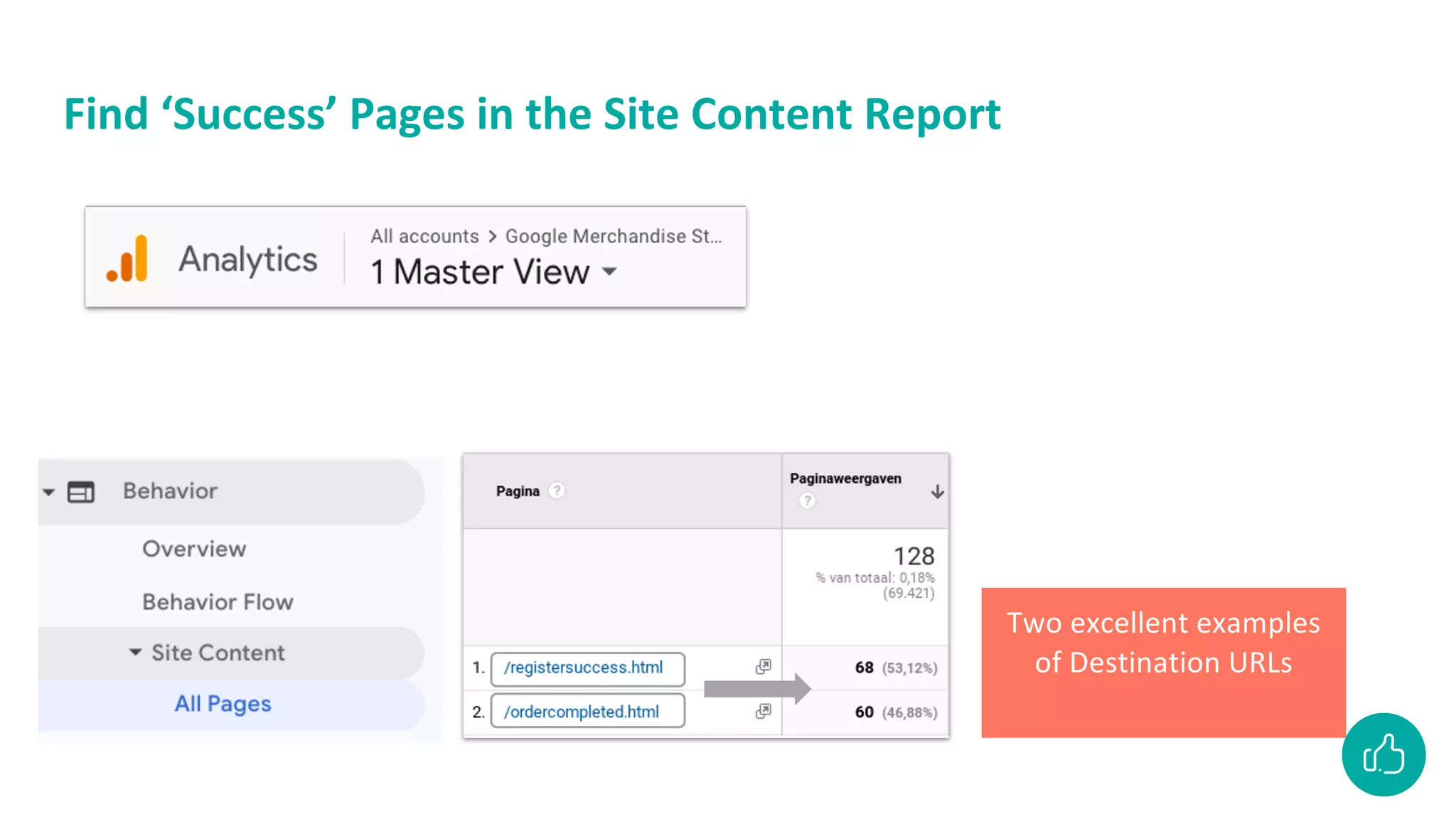Click the Paginaweergaven column header
Image resolution: width=1456 pixels, height=819 pixels.
845,478
